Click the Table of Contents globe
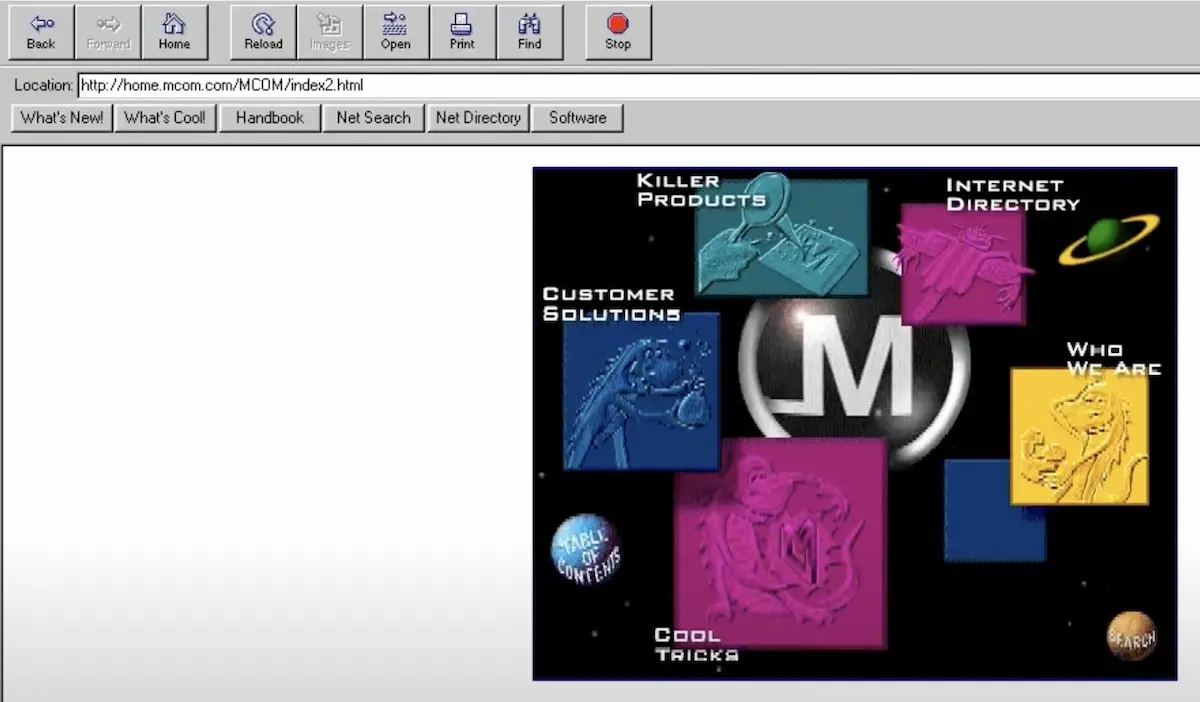Screen dimensions: 1200x702 click(x=587, y=549)
